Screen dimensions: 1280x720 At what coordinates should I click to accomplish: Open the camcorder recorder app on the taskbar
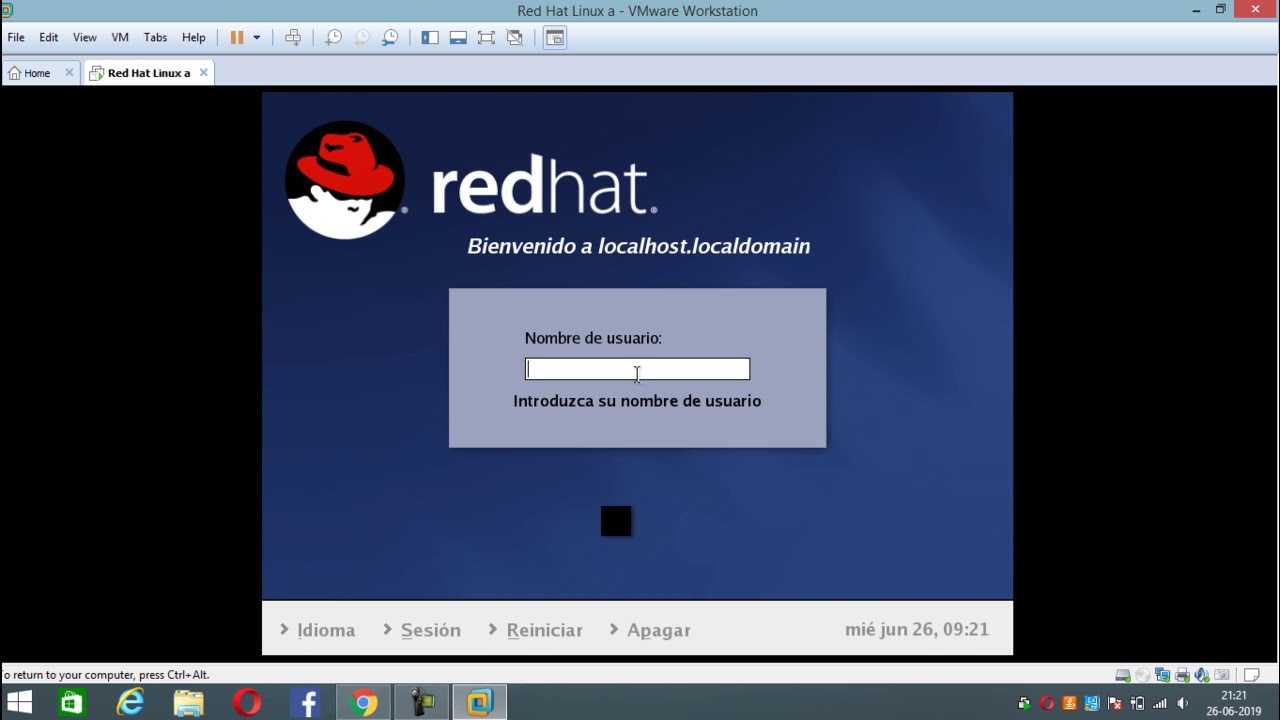[x=422, y=703]
